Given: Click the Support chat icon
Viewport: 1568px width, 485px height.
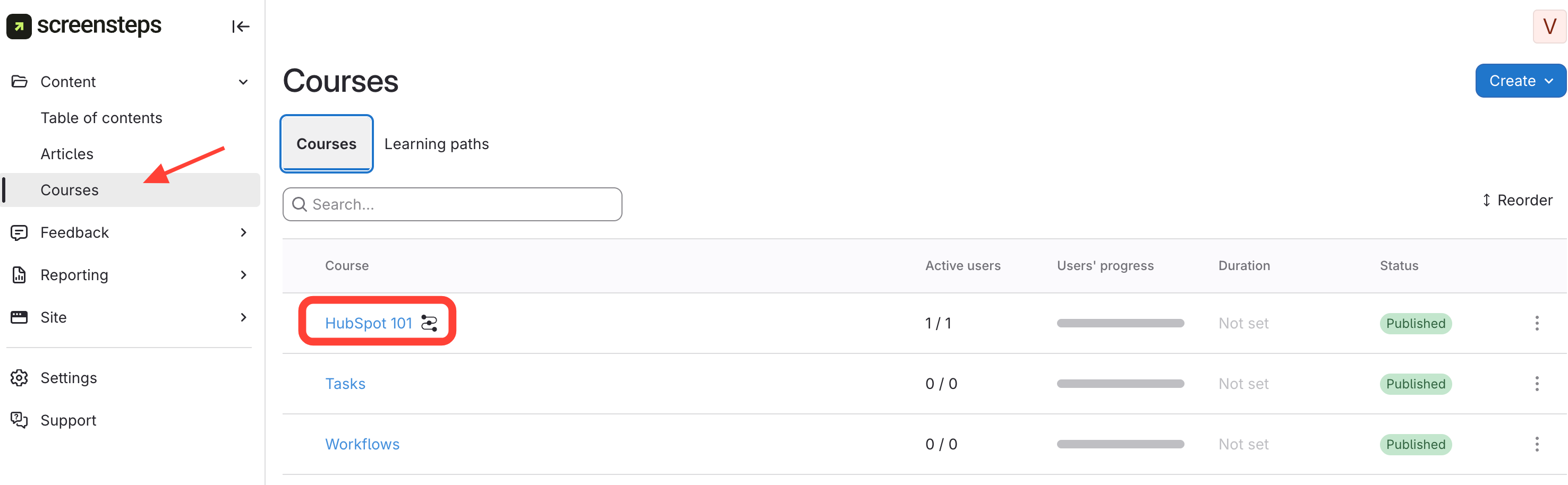Looking at the screenshot, I should tap(20, 420).
